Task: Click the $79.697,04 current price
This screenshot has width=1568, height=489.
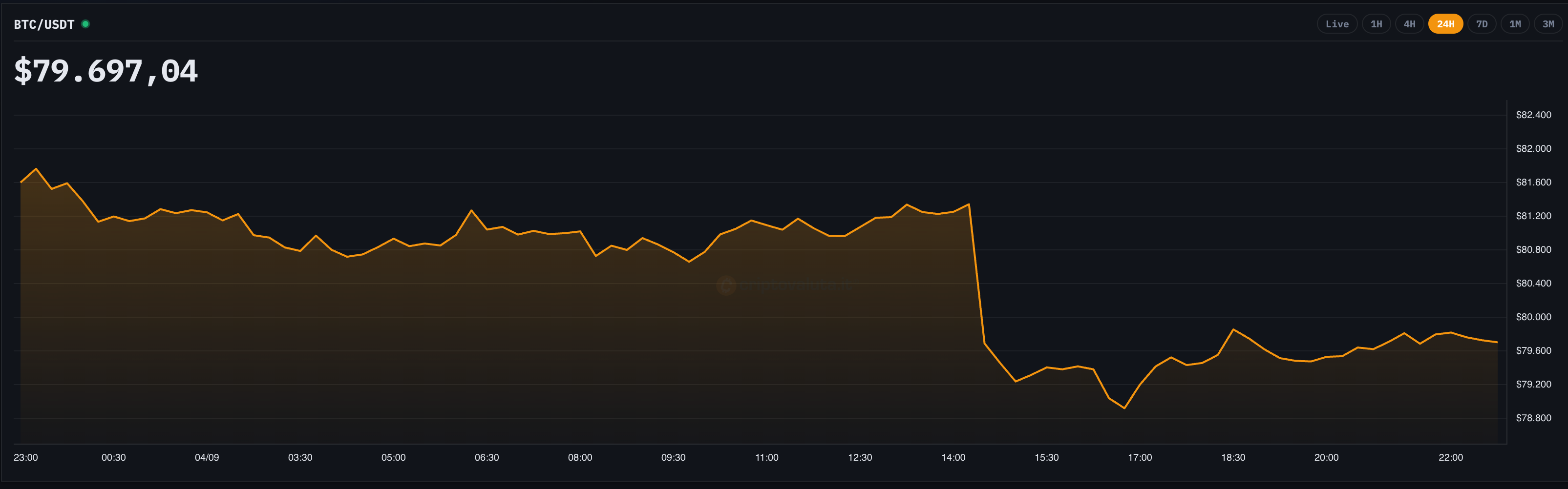Action: click(106, 71)
